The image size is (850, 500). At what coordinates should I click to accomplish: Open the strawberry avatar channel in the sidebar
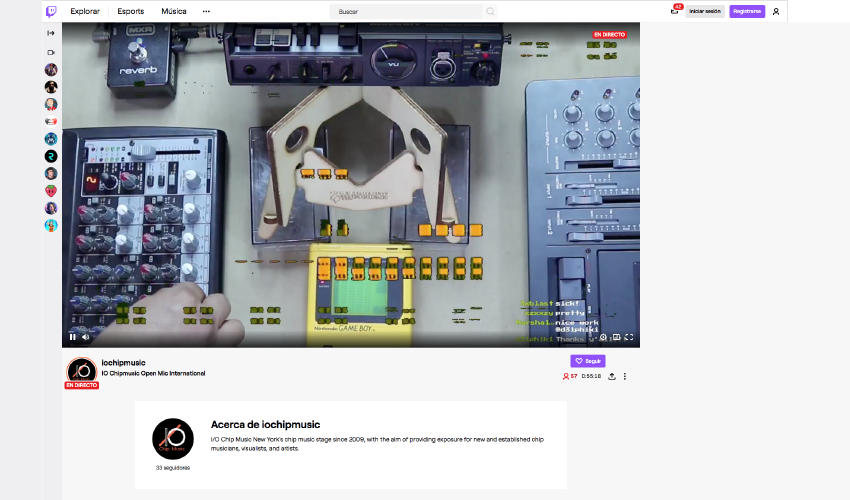click(x=51, y=191)
